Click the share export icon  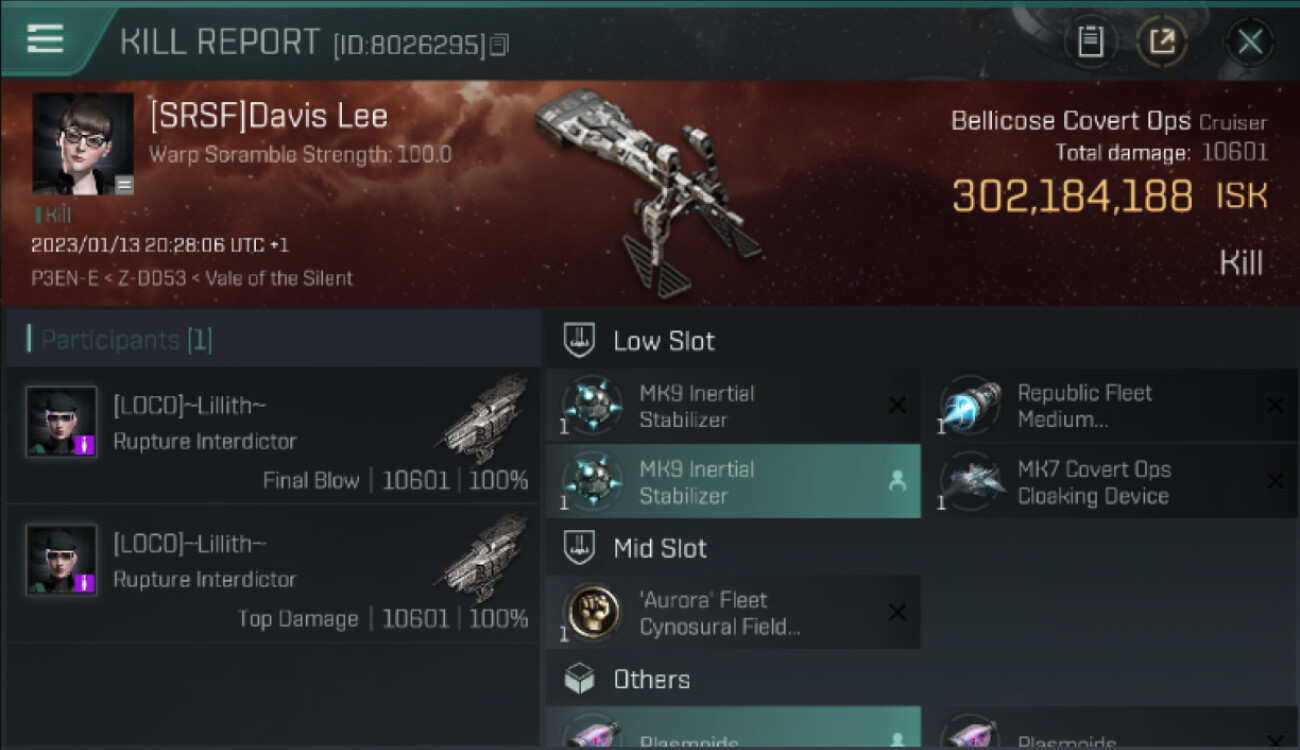[1162, 41]
